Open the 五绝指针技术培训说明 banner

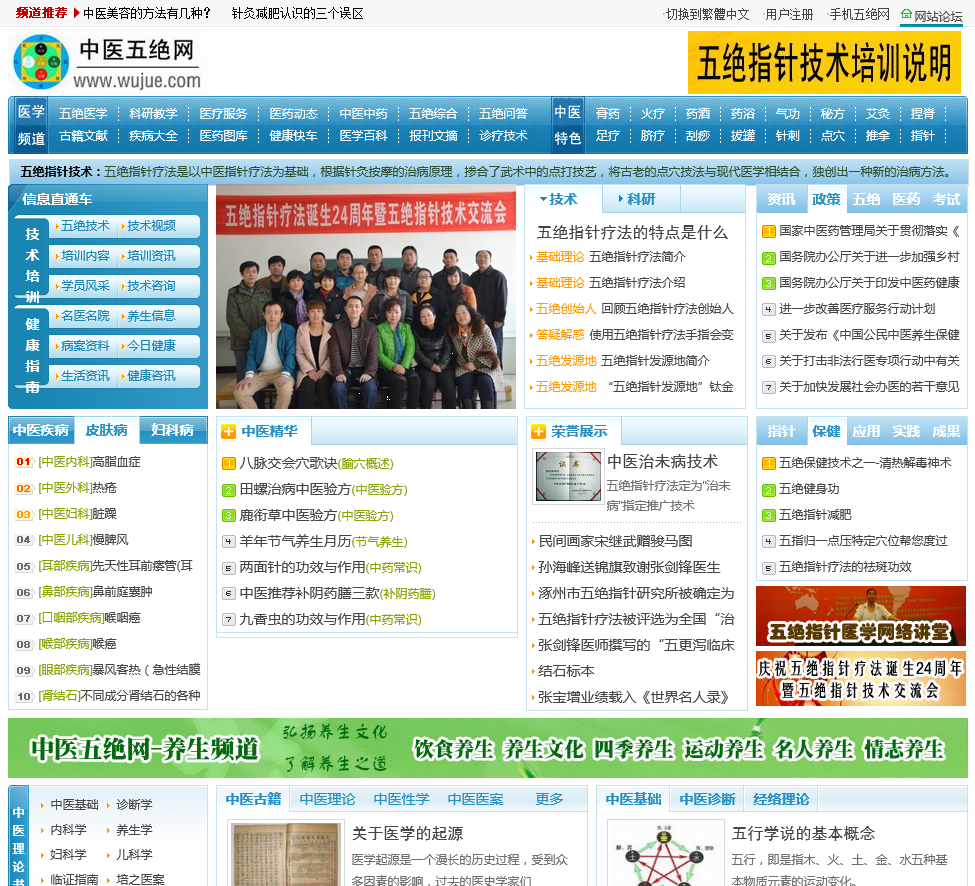824,63
